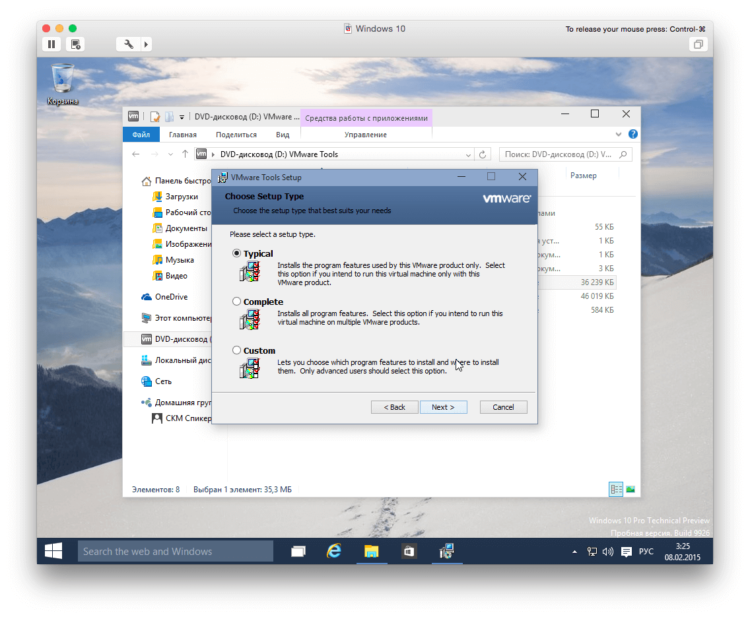Open the Управление ribbon tab
Image resolution: width=750 pixels, height=617 pixels.
pyautogui.click(x=366, y=135)
